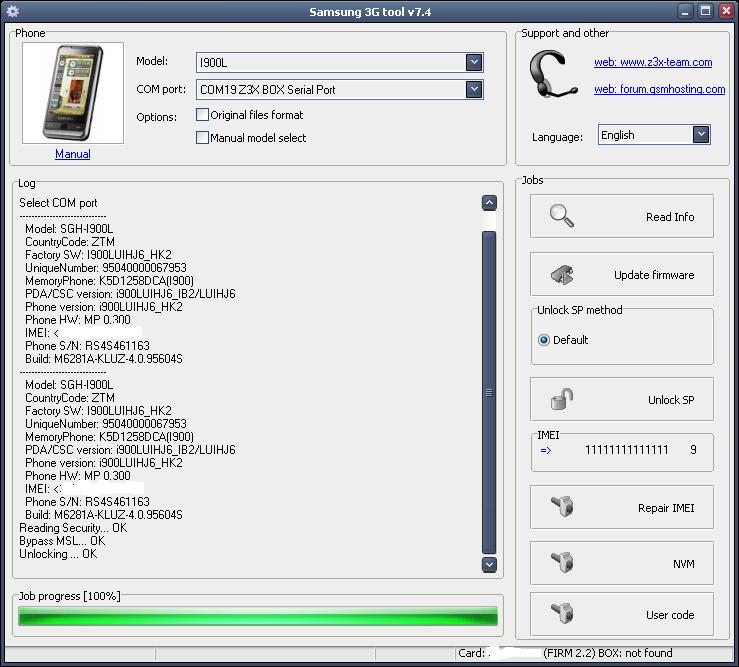The width and height of the screenshot is (739, 667).
Task: Click the open padlock icon on Unlock SP
Action: [x=562, y=399]
